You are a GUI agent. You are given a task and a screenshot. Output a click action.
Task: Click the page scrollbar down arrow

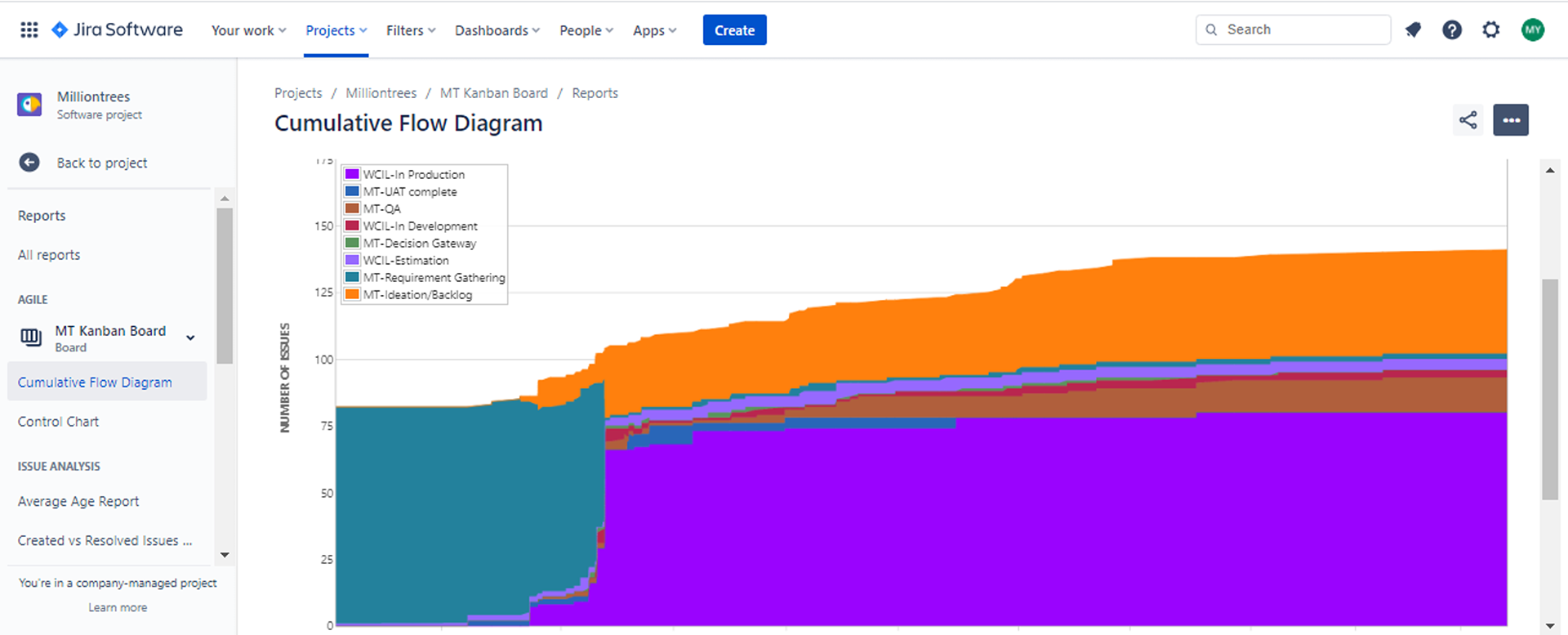click(x=1550, y=626)
